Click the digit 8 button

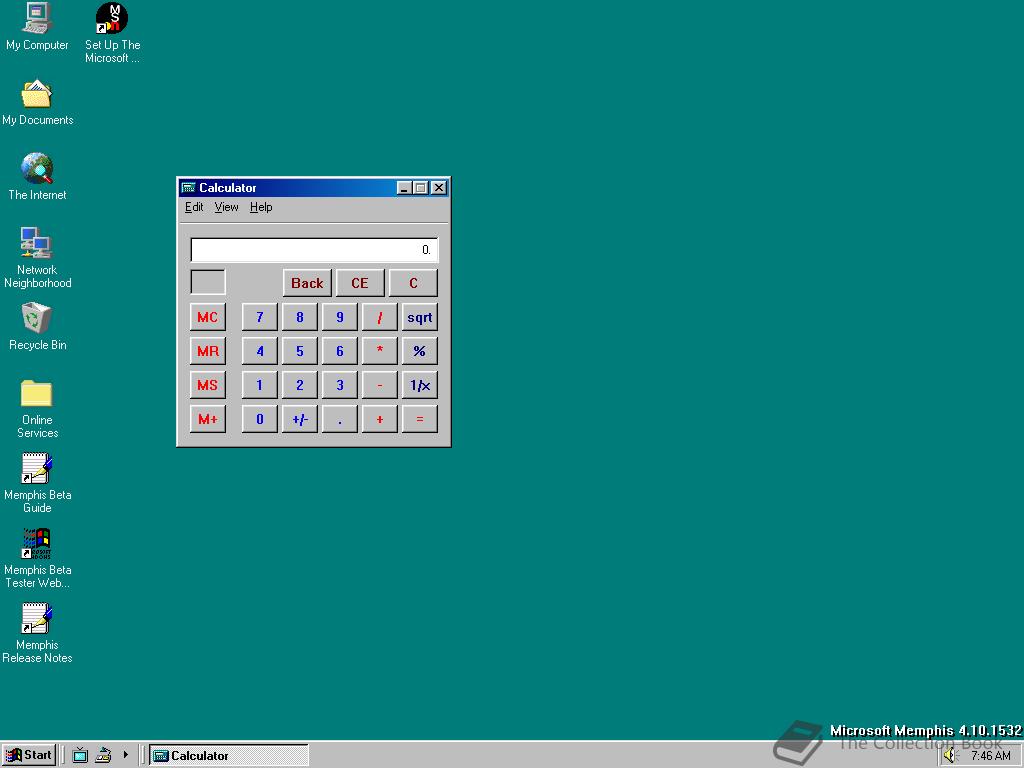click(x=300, y=317)
